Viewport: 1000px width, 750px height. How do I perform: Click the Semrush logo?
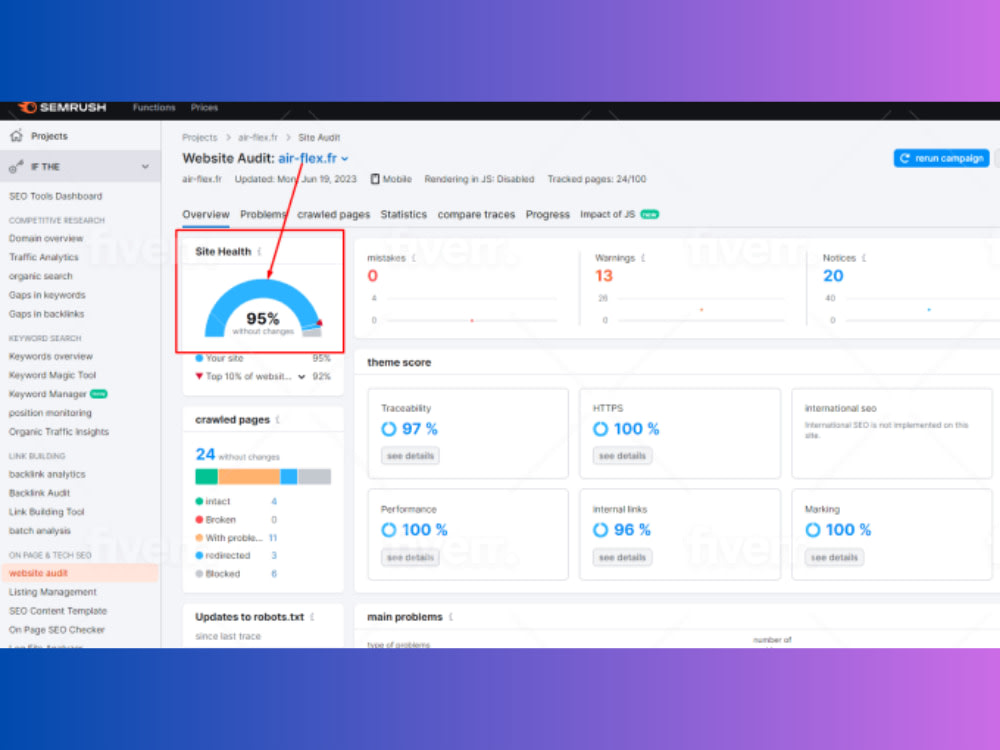pos(62,107)
